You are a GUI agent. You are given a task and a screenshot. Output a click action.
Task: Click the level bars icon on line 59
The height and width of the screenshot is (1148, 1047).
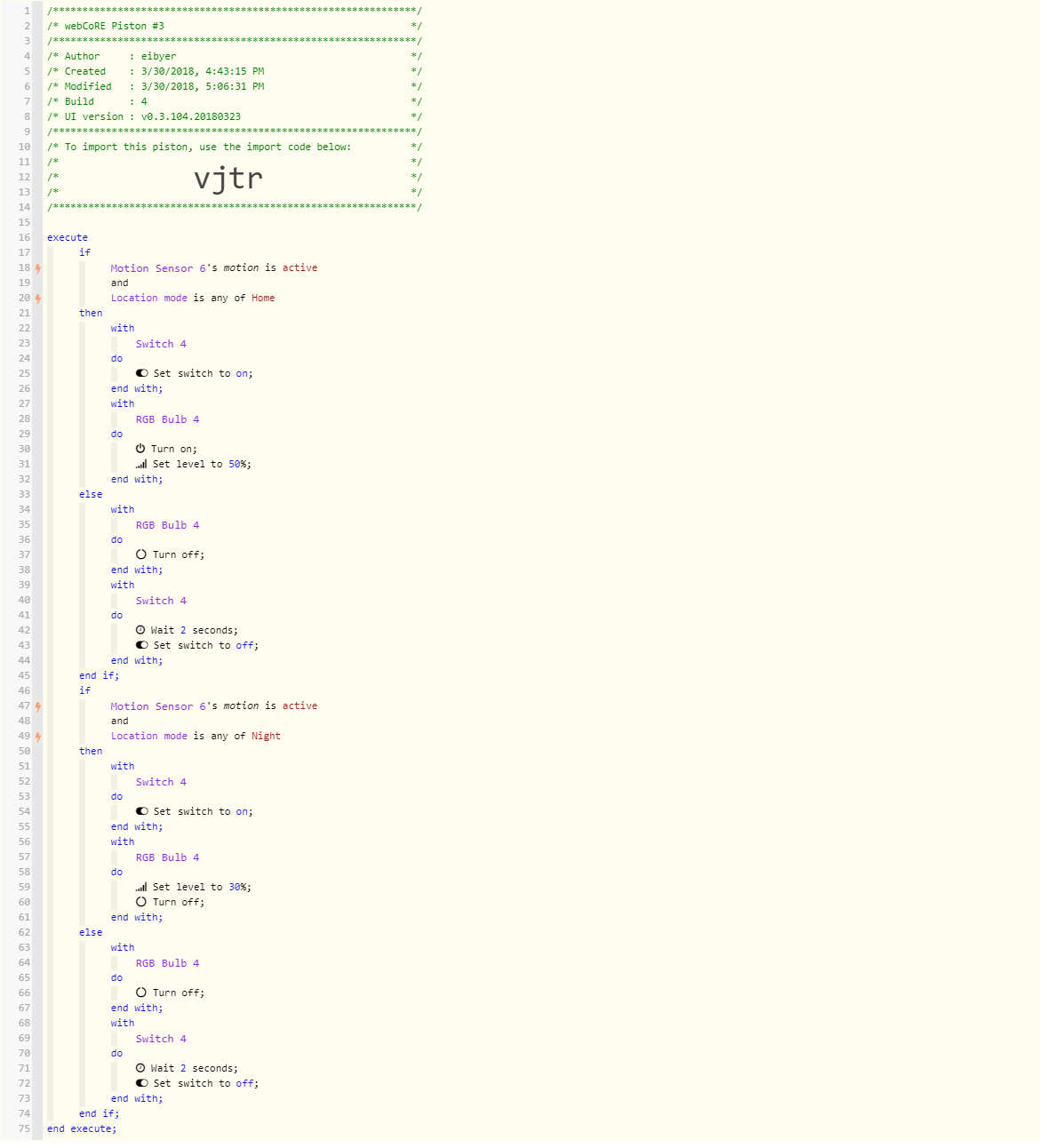[141, 887]
